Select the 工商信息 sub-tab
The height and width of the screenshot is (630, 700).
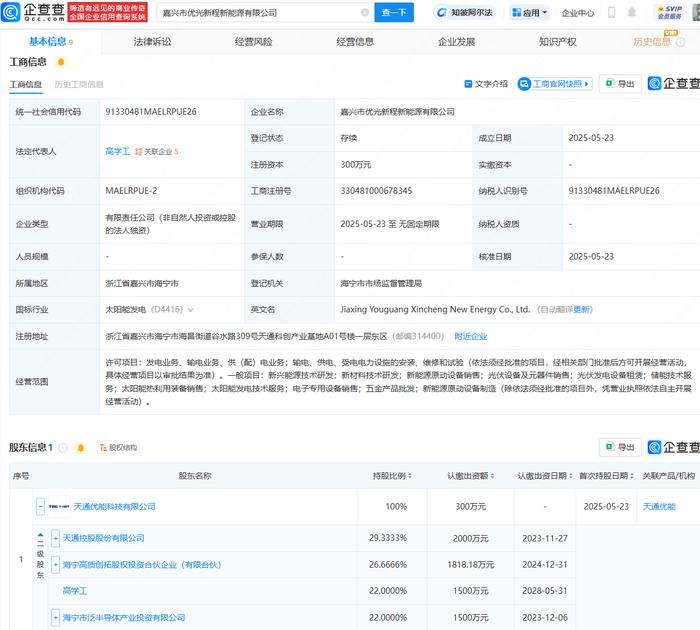pyautogui.click(x=25, y=84)
